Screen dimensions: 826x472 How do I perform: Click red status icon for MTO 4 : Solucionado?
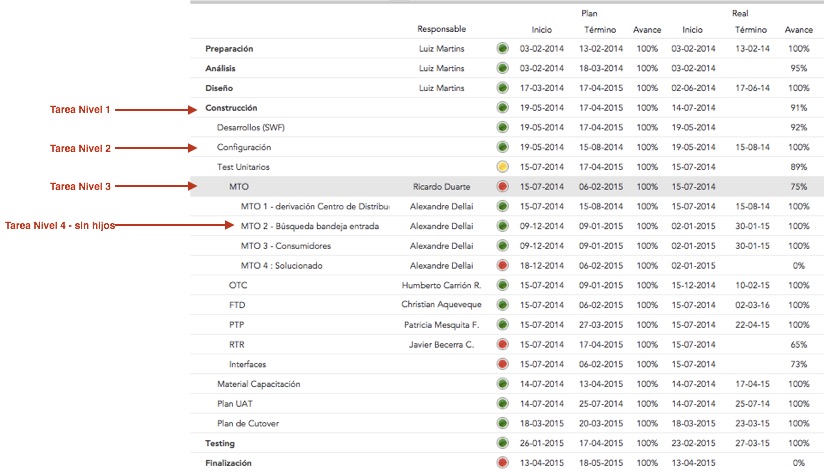[502, 266]
